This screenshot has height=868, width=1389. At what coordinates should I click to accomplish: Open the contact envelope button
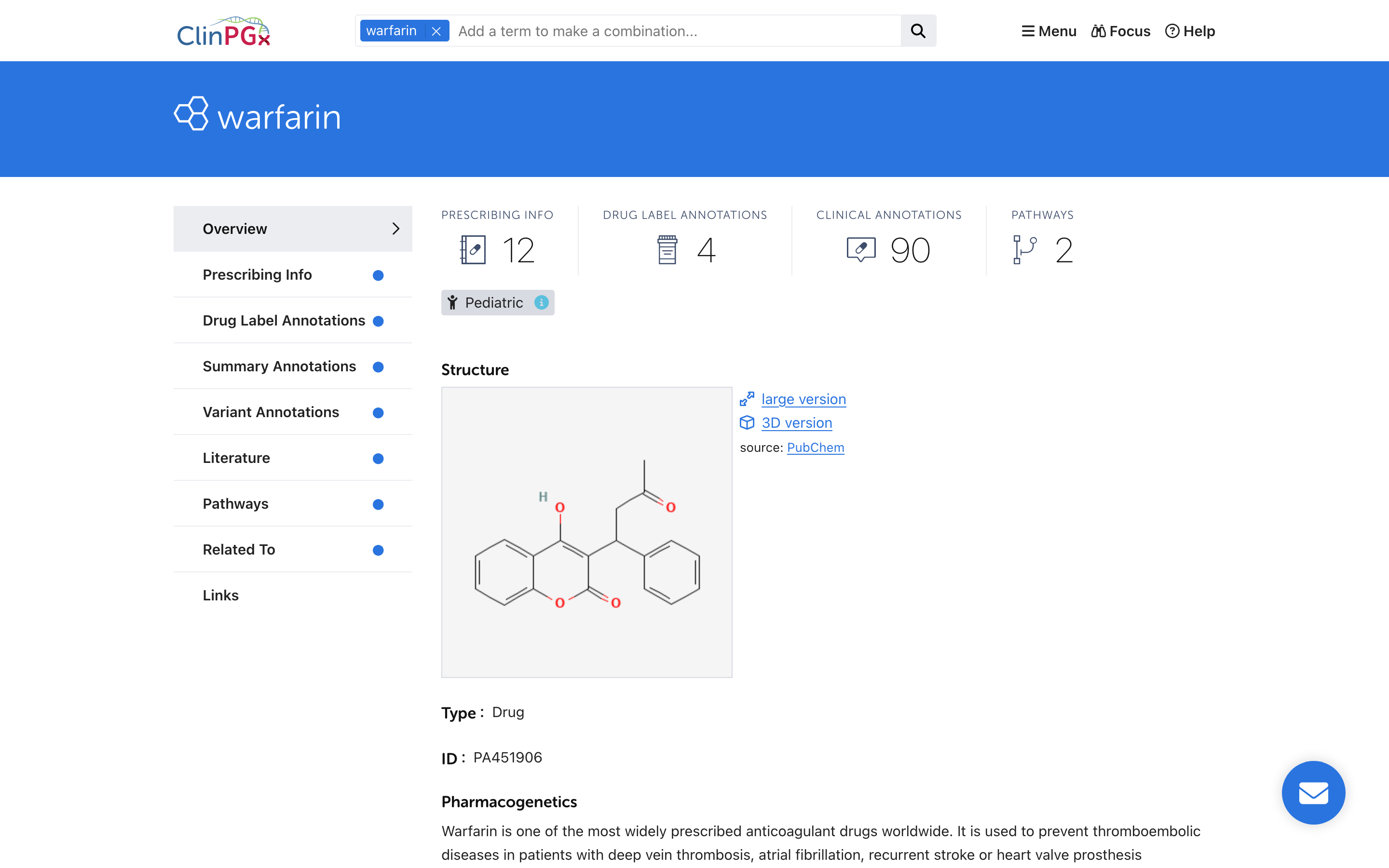[1313, 792]
